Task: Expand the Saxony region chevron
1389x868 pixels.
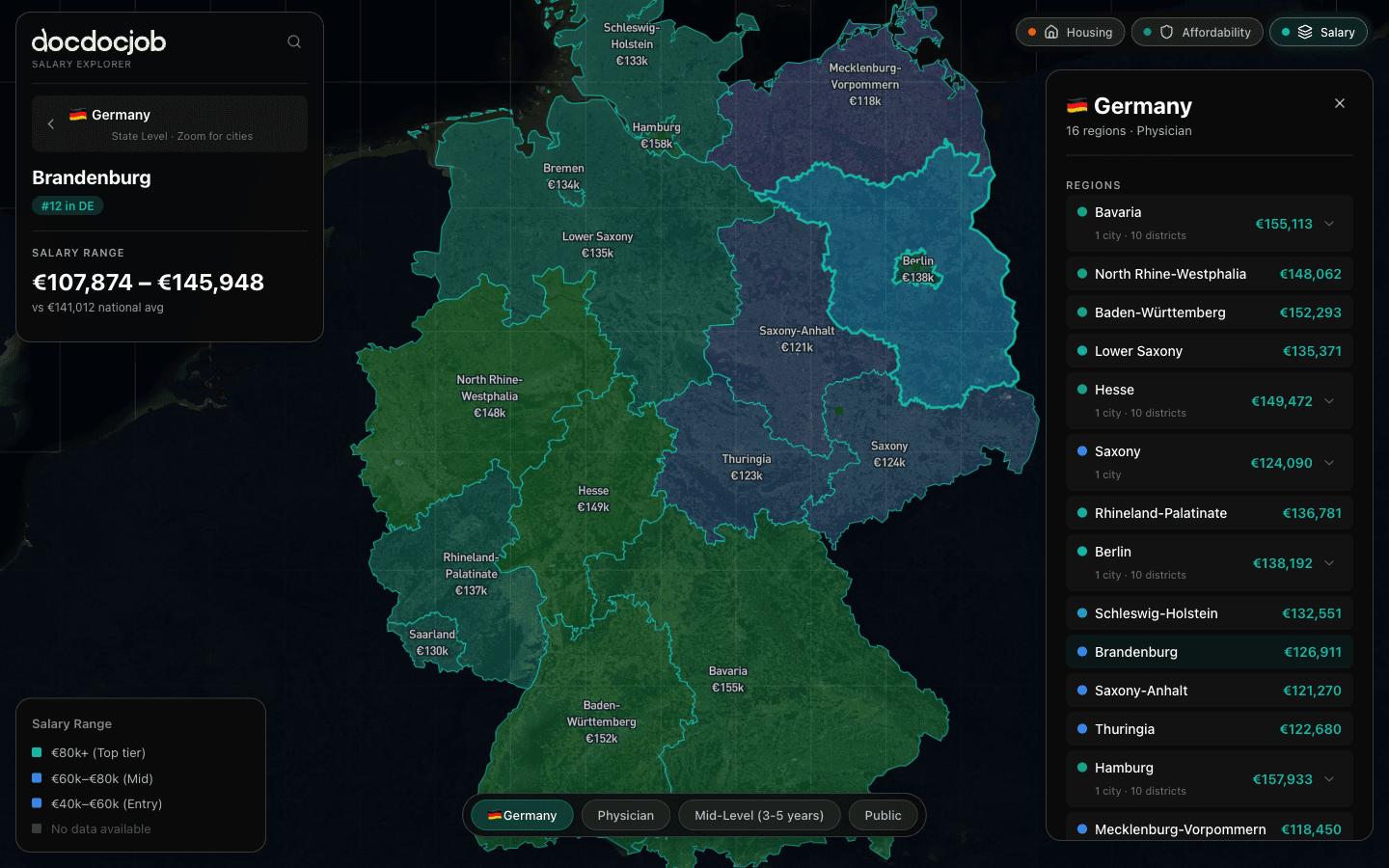Action: [1329, 463]
